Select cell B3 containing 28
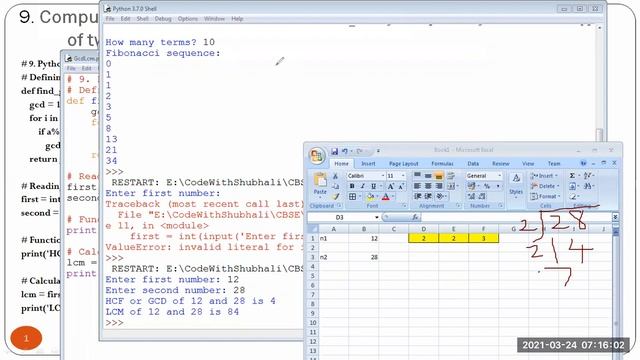This screenshot has height=360, width=640. [364, 257]
